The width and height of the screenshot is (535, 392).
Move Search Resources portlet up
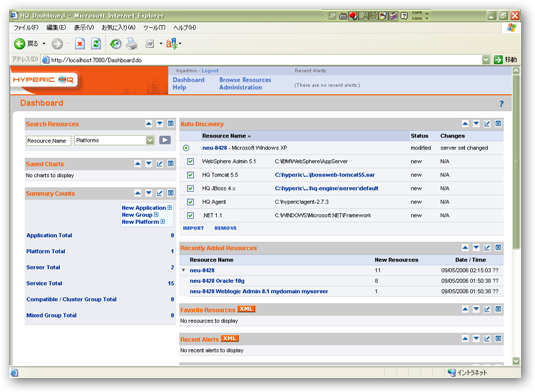pyautogui.click(x=148, y=124)
